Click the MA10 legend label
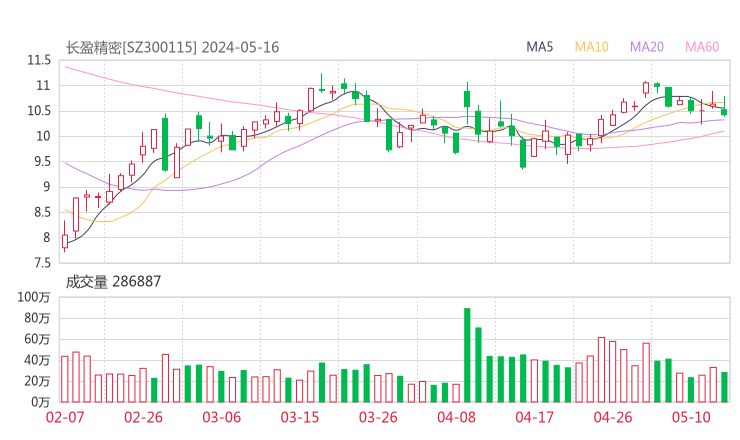The width and height of the screenshot is (740, 440). 591,47
